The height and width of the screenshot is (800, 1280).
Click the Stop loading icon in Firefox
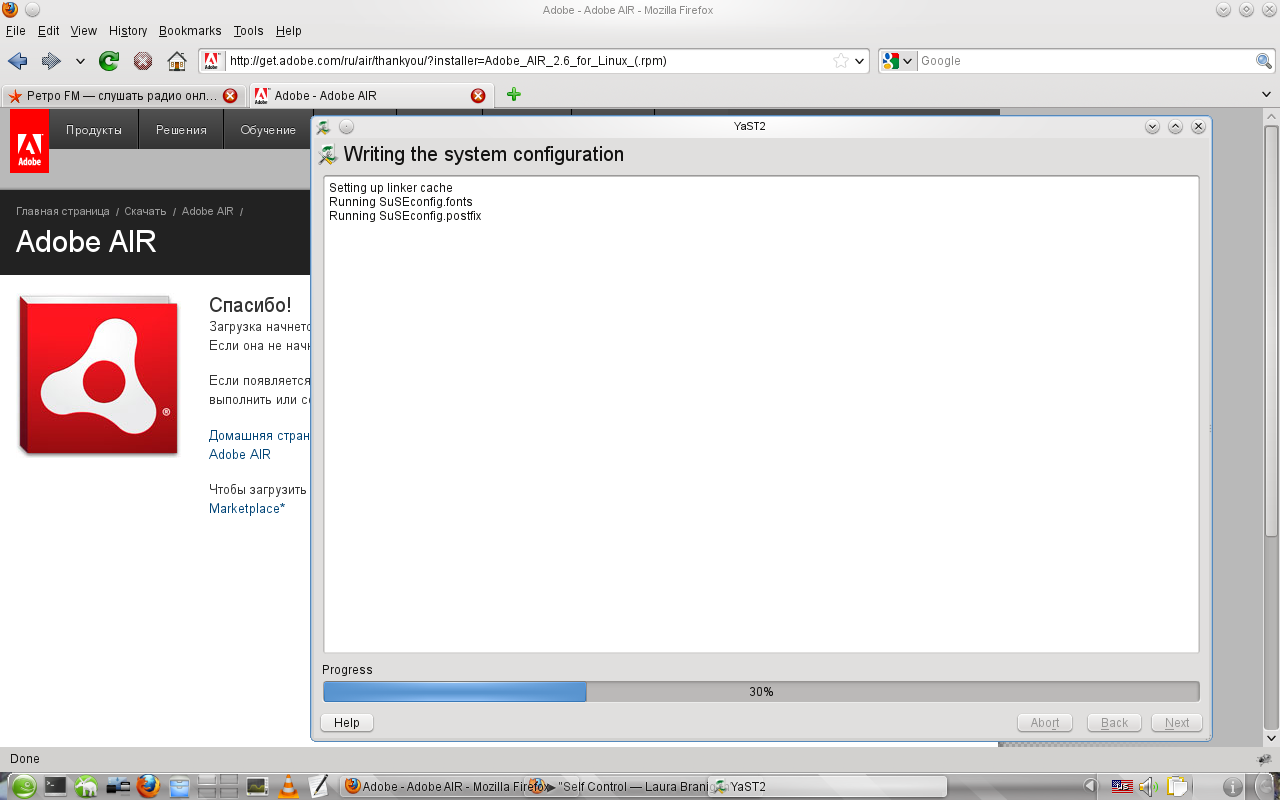[143, 61]
